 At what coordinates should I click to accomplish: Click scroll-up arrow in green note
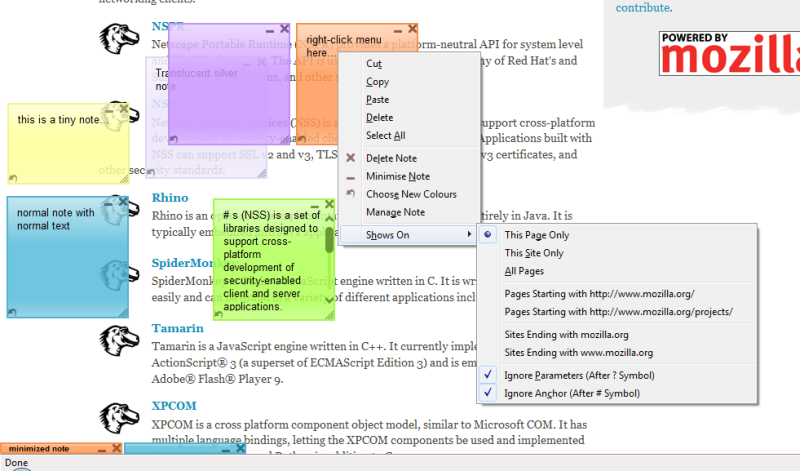point(330,219)
